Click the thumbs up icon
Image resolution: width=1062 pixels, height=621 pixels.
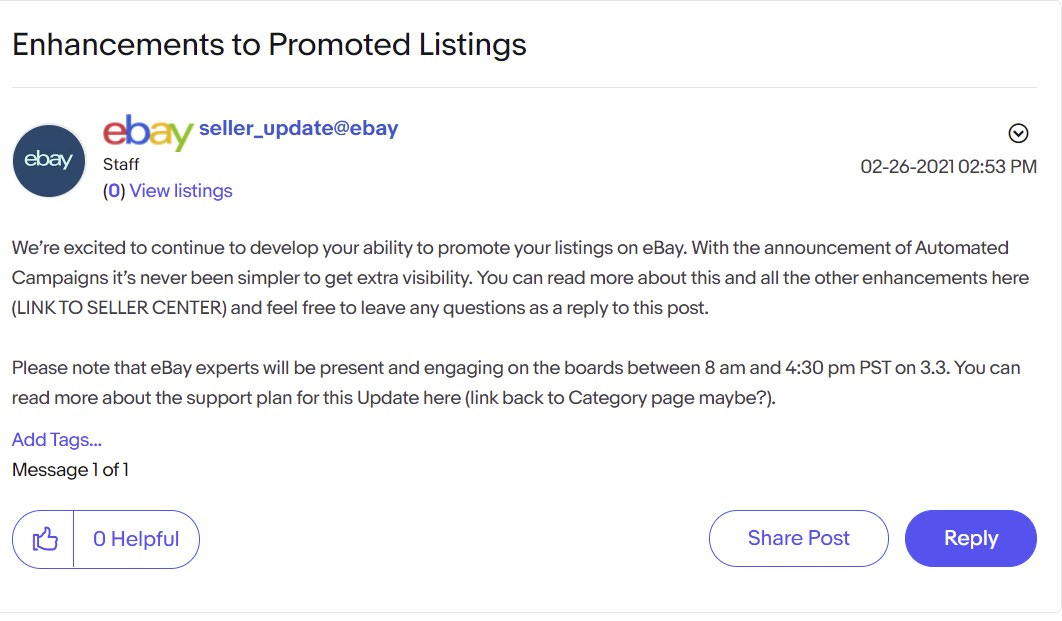point(45,539)
